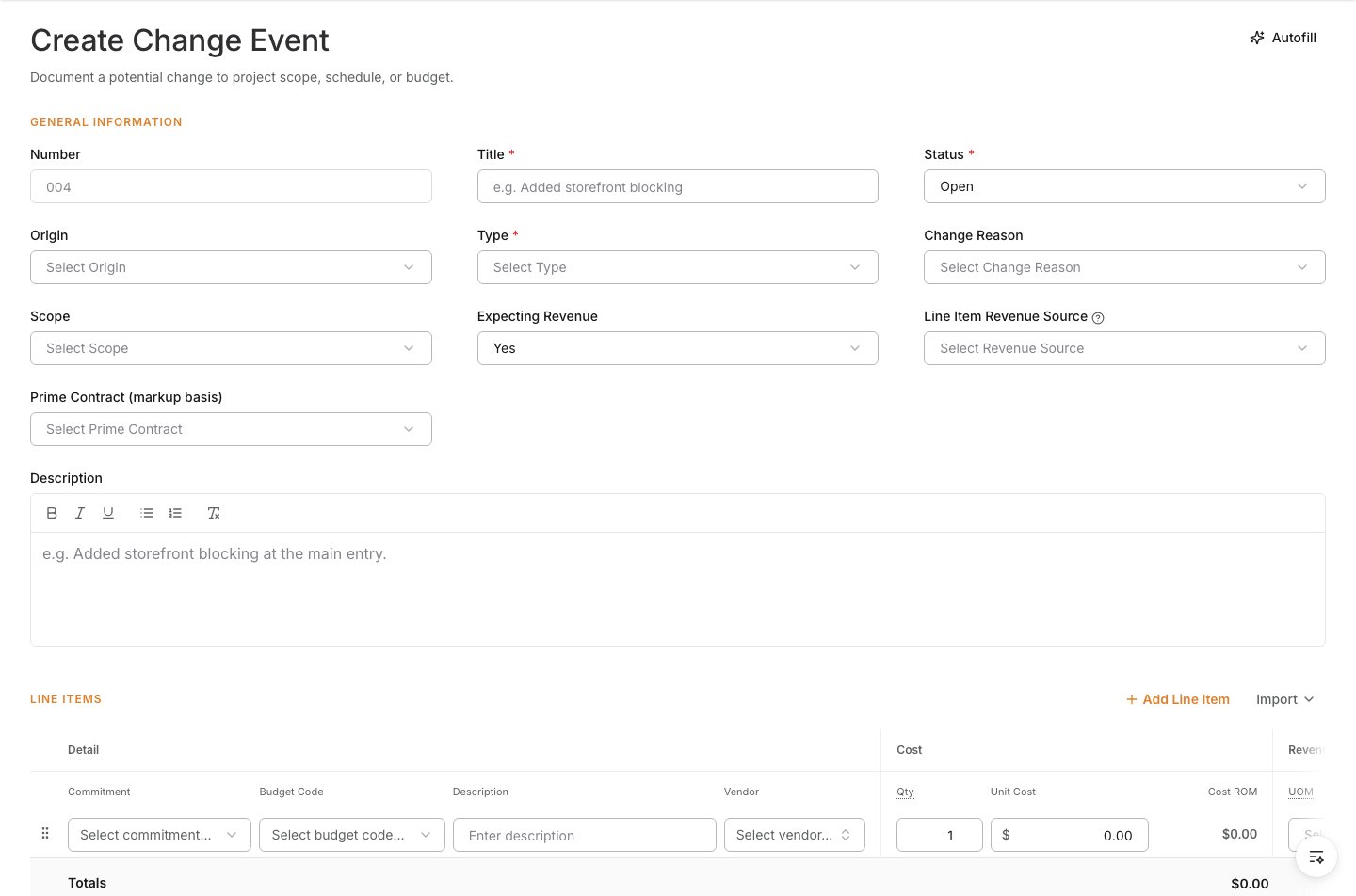Click into the Title input field
Image resolution: width=1356 pixels, height=896 pixels.
678,186
